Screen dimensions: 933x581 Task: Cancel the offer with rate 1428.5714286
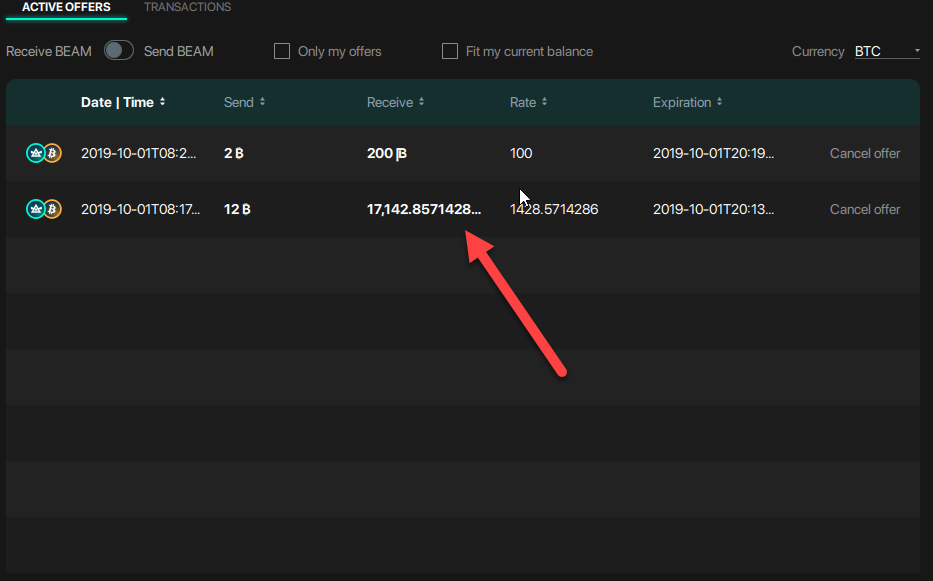pos(865,210)
